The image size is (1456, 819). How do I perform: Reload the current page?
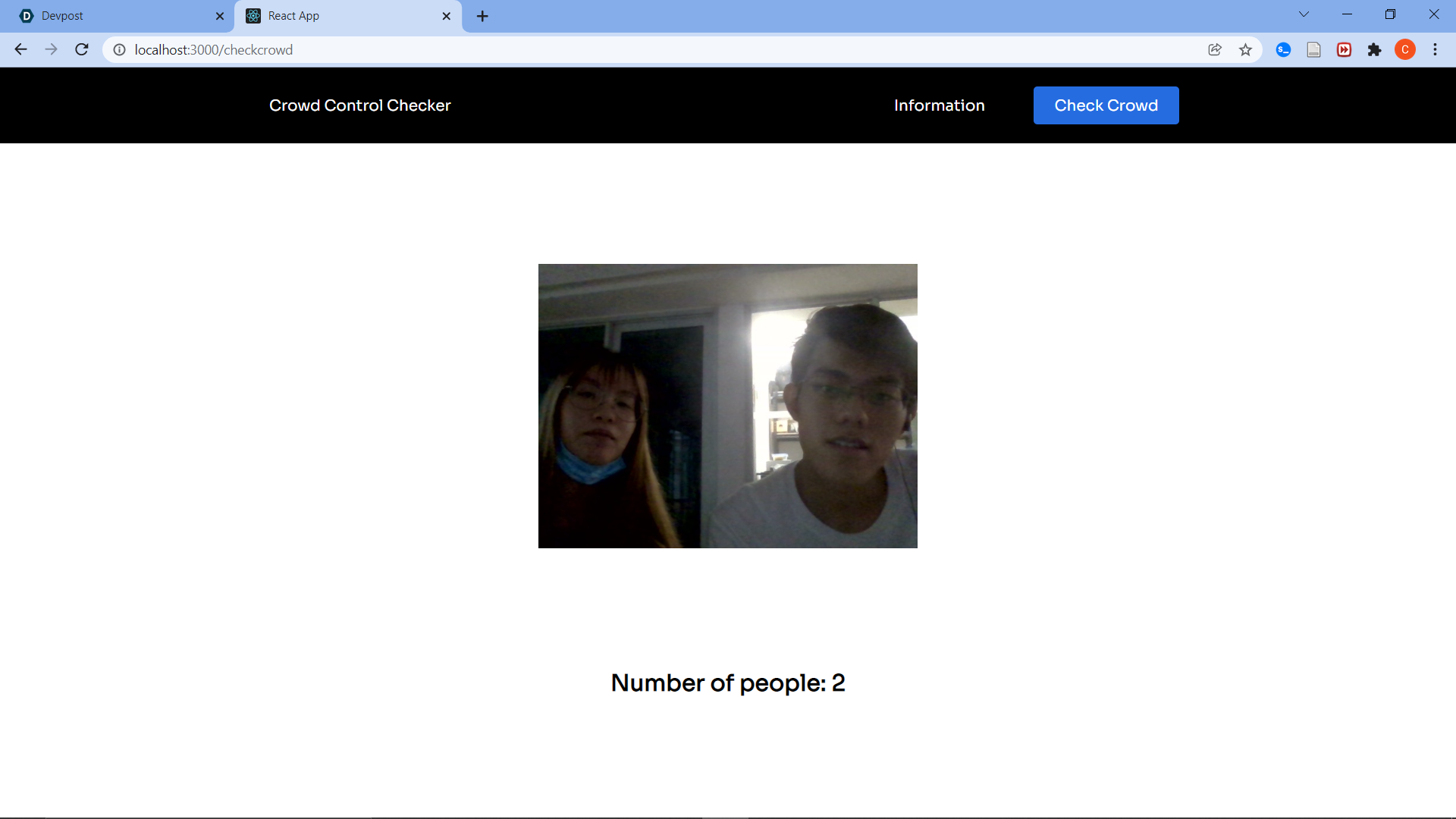pos(82,49)
